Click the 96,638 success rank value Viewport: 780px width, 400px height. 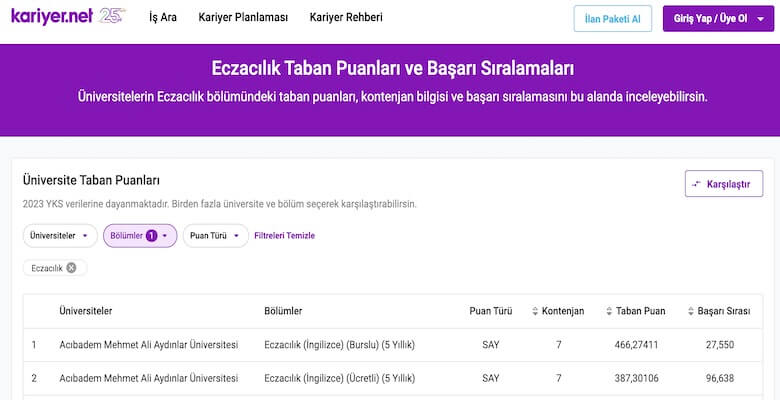(x=720, y=379)
